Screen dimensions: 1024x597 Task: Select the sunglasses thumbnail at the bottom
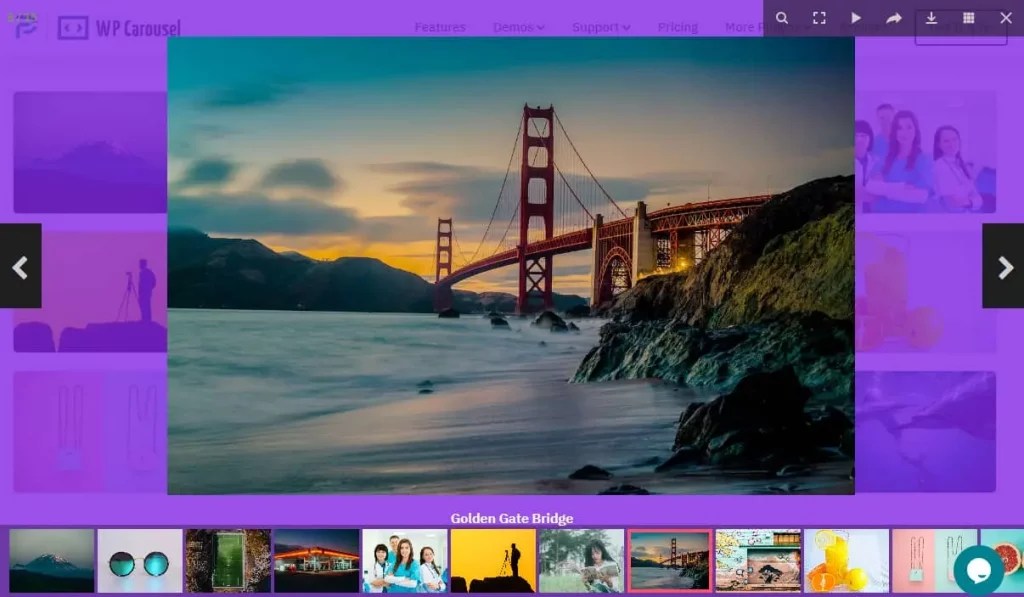click(x=139, y=559)
